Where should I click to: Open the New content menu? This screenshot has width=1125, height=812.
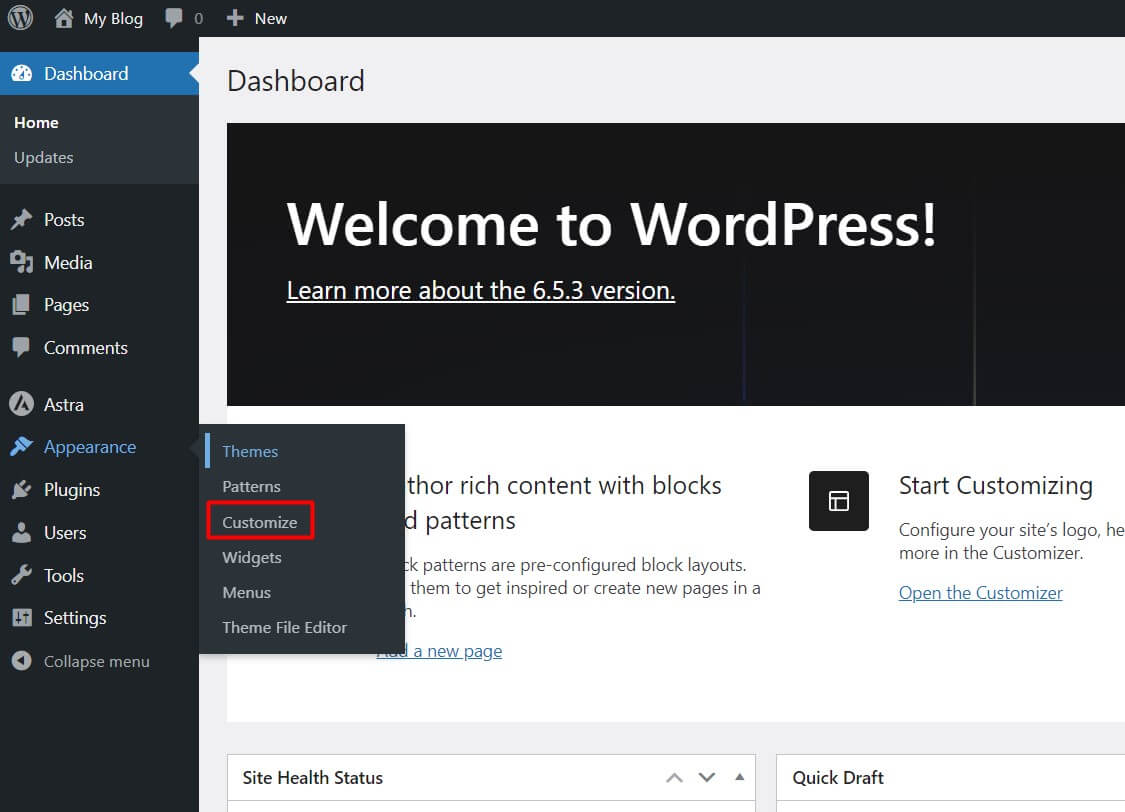270,19
